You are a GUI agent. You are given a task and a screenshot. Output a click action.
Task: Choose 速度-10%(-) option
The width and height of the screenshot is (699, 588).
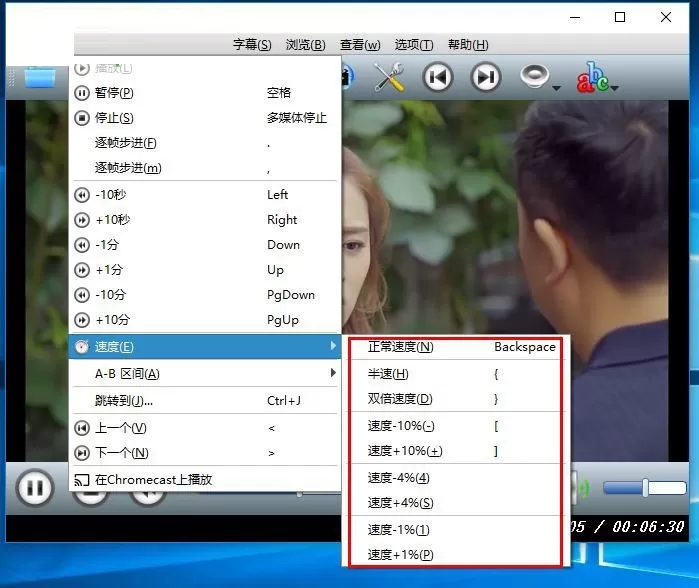click(455, 426)
